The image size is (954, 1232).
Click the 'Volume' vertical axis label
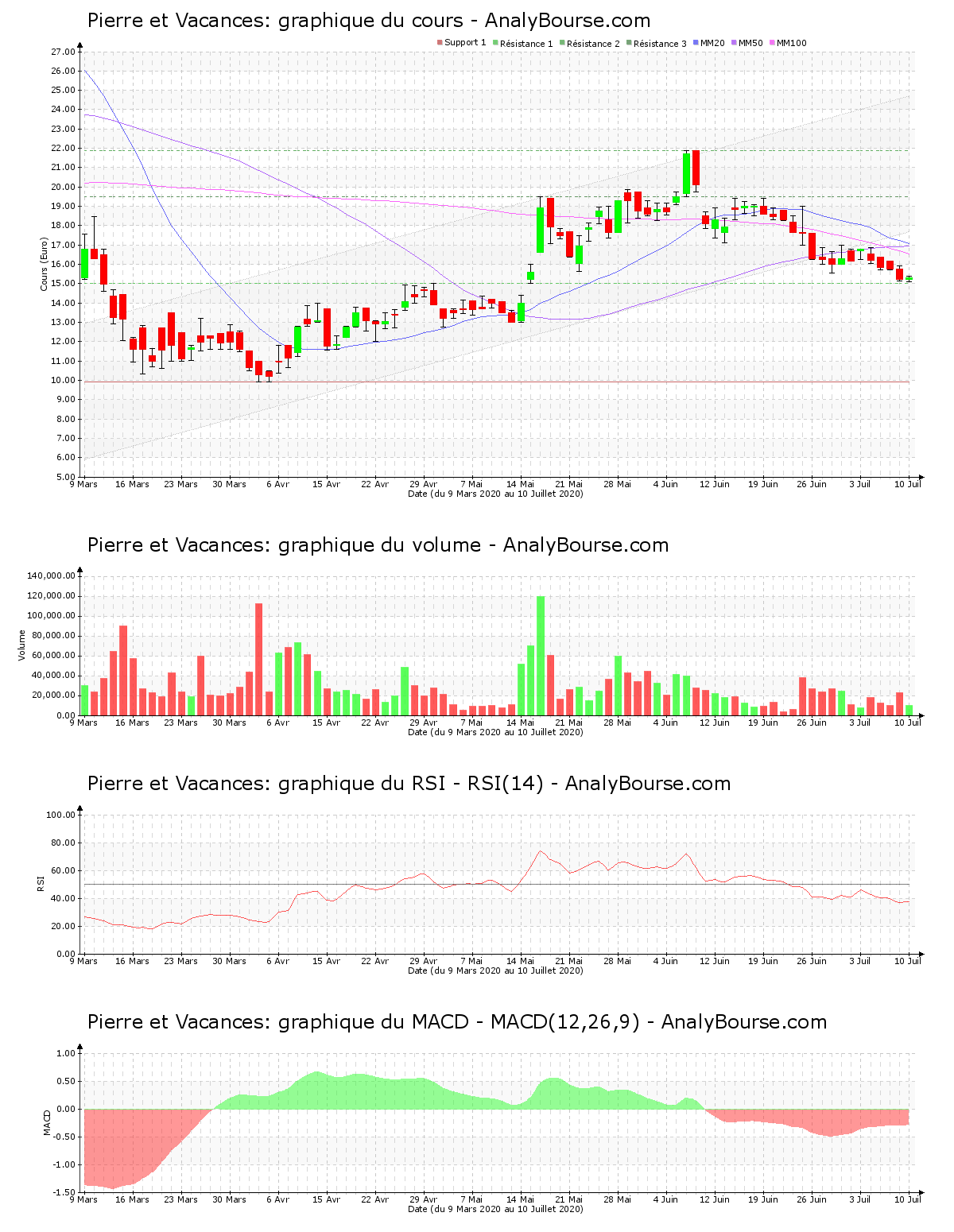click(x=22, y=645)
